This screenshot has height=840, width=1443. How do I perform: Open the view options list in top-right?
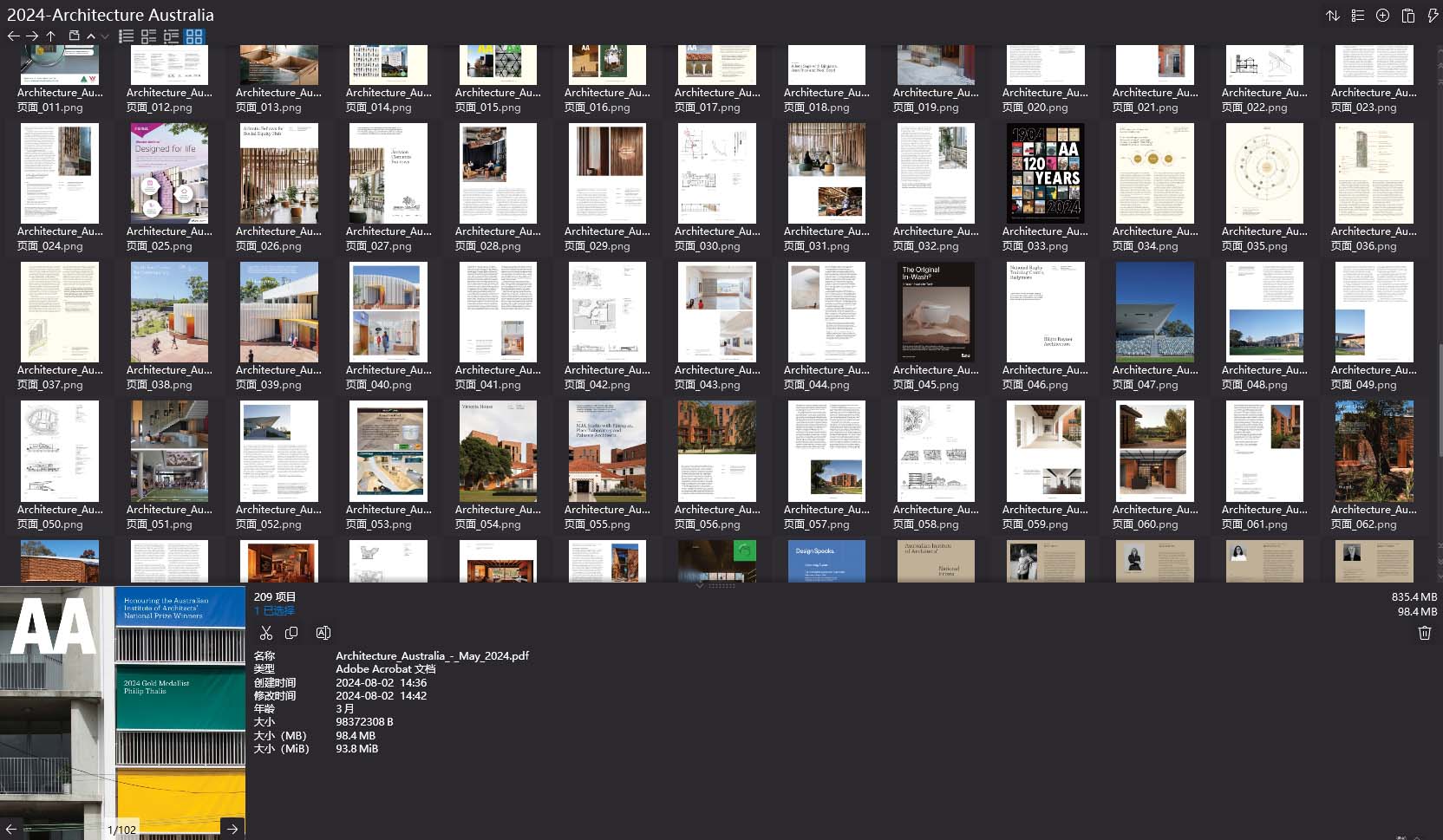tap(1358, 16)
